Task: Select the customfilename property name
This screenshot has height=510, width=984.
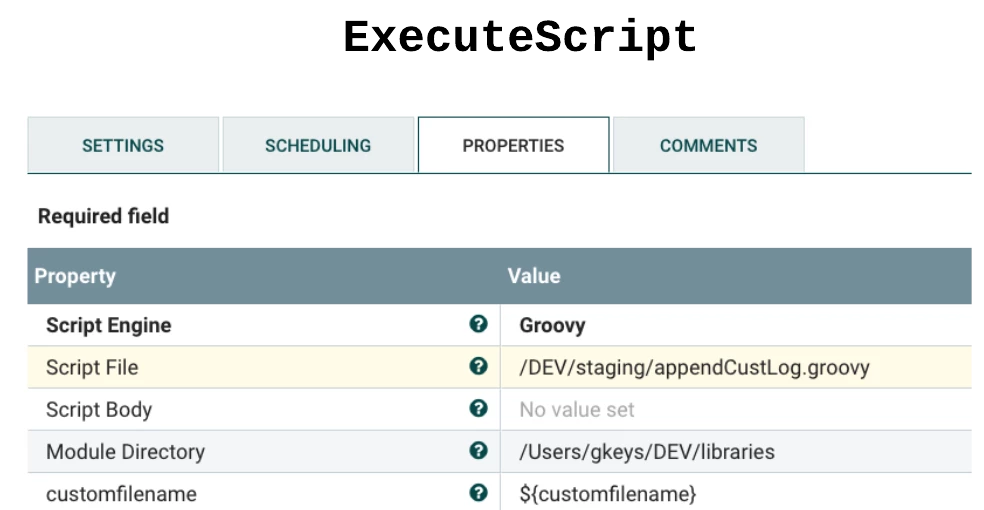Action: click(121, 494)
